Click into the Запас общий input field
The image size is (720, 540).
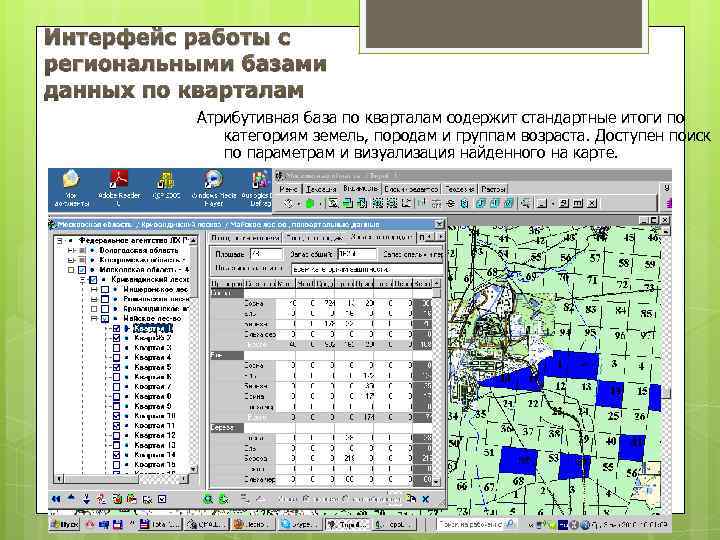357,254
